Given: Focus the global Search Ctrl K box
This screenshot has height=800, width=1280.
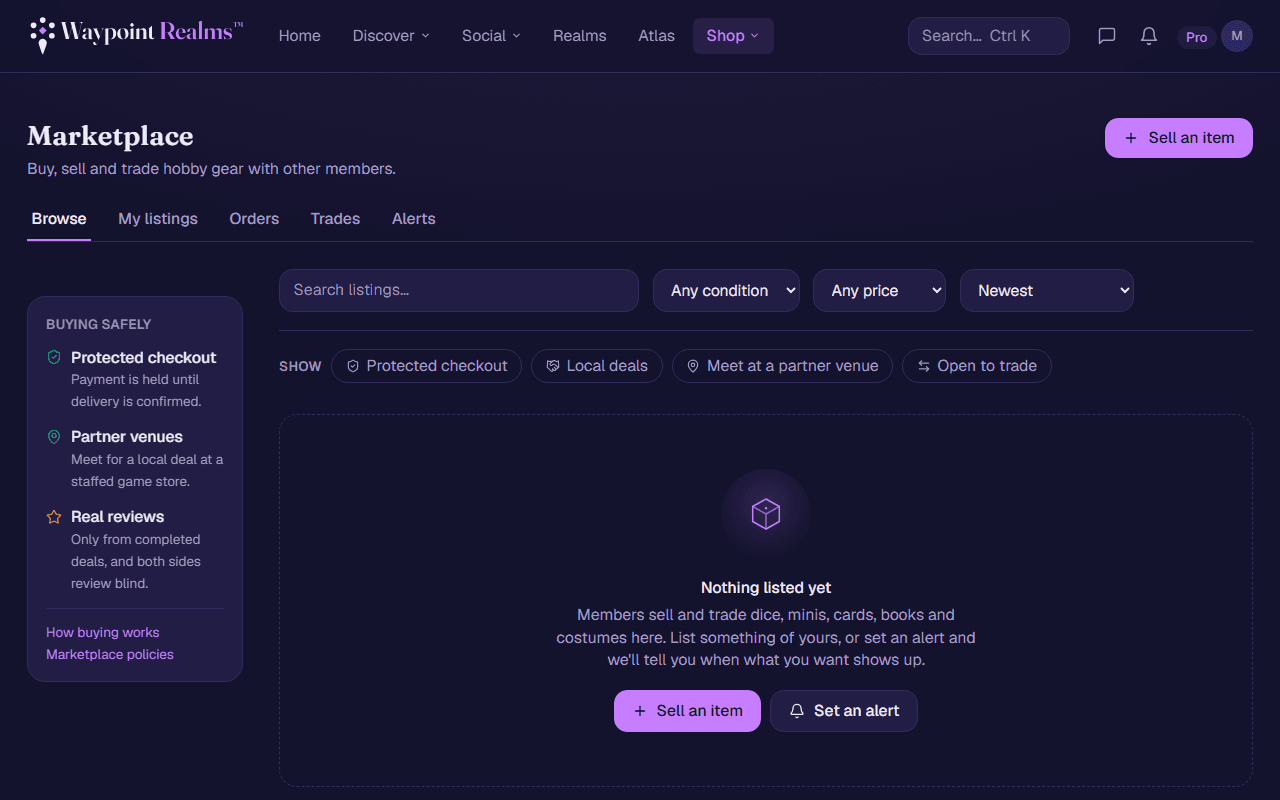Looking at the screenshot, I should 989,36.
